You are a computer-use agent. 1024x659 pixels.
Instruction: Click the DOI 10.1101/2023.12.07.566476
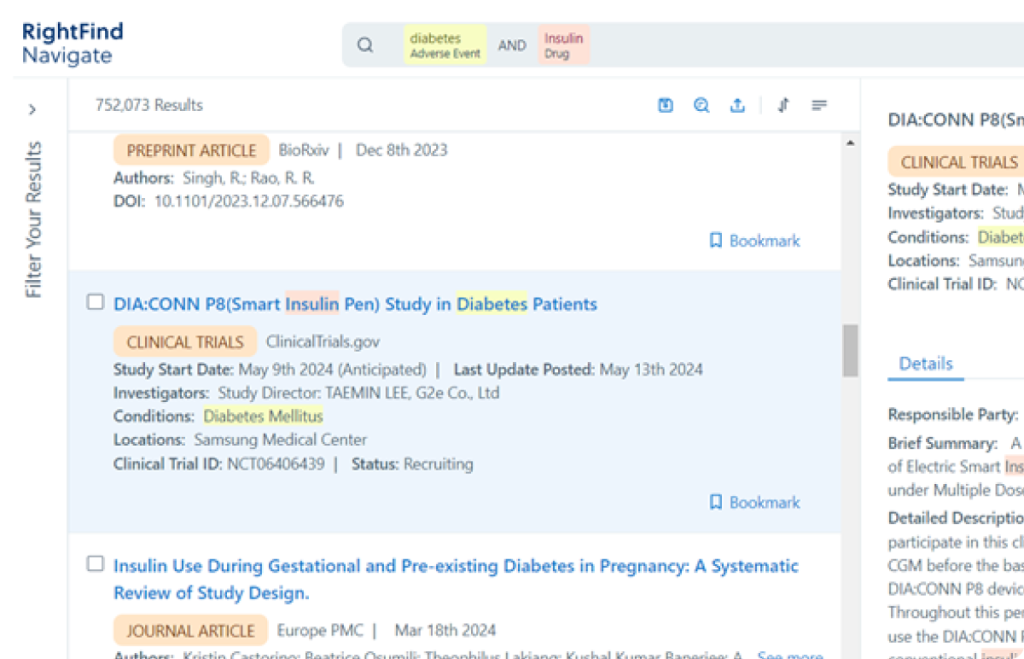click(x=249, y=201)
